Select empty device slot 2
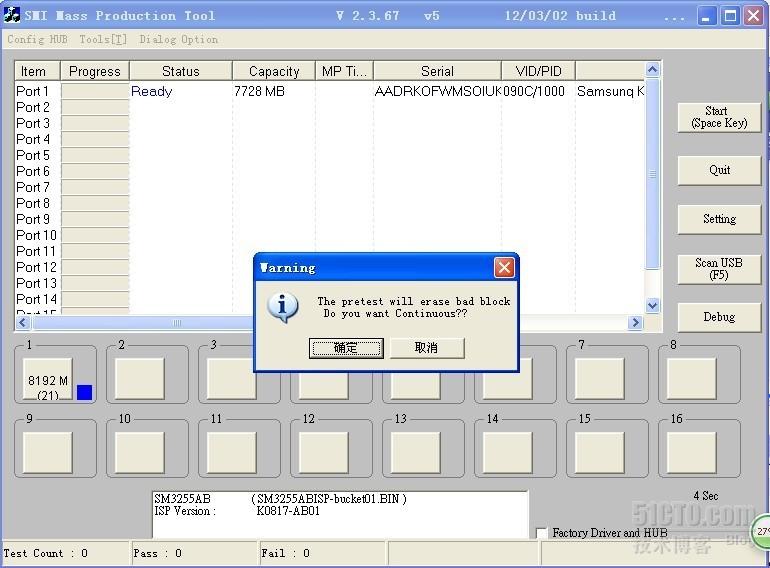The image size is (770, 568). click(x=139, y=378)
